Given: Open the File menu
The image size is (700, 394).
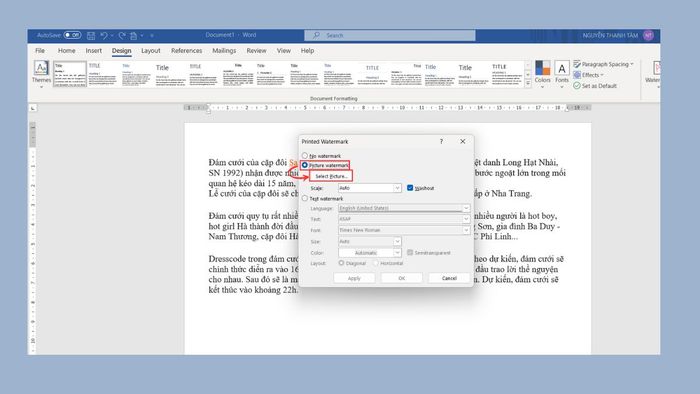Looking at the screenshot, I should pyautogui.click(x=40, y=51).
